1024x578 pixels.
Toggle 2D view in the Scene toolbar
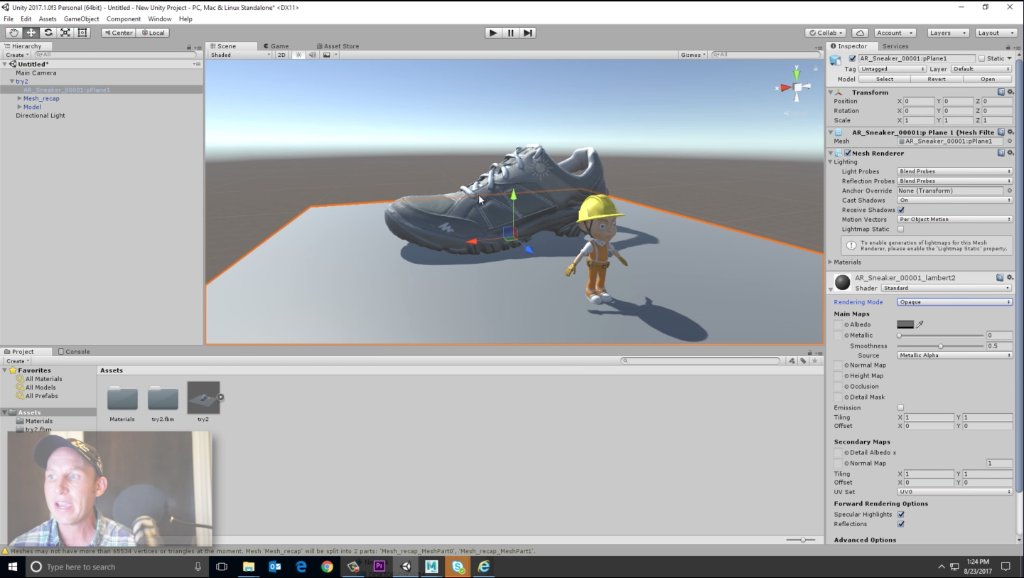(283, 55)
